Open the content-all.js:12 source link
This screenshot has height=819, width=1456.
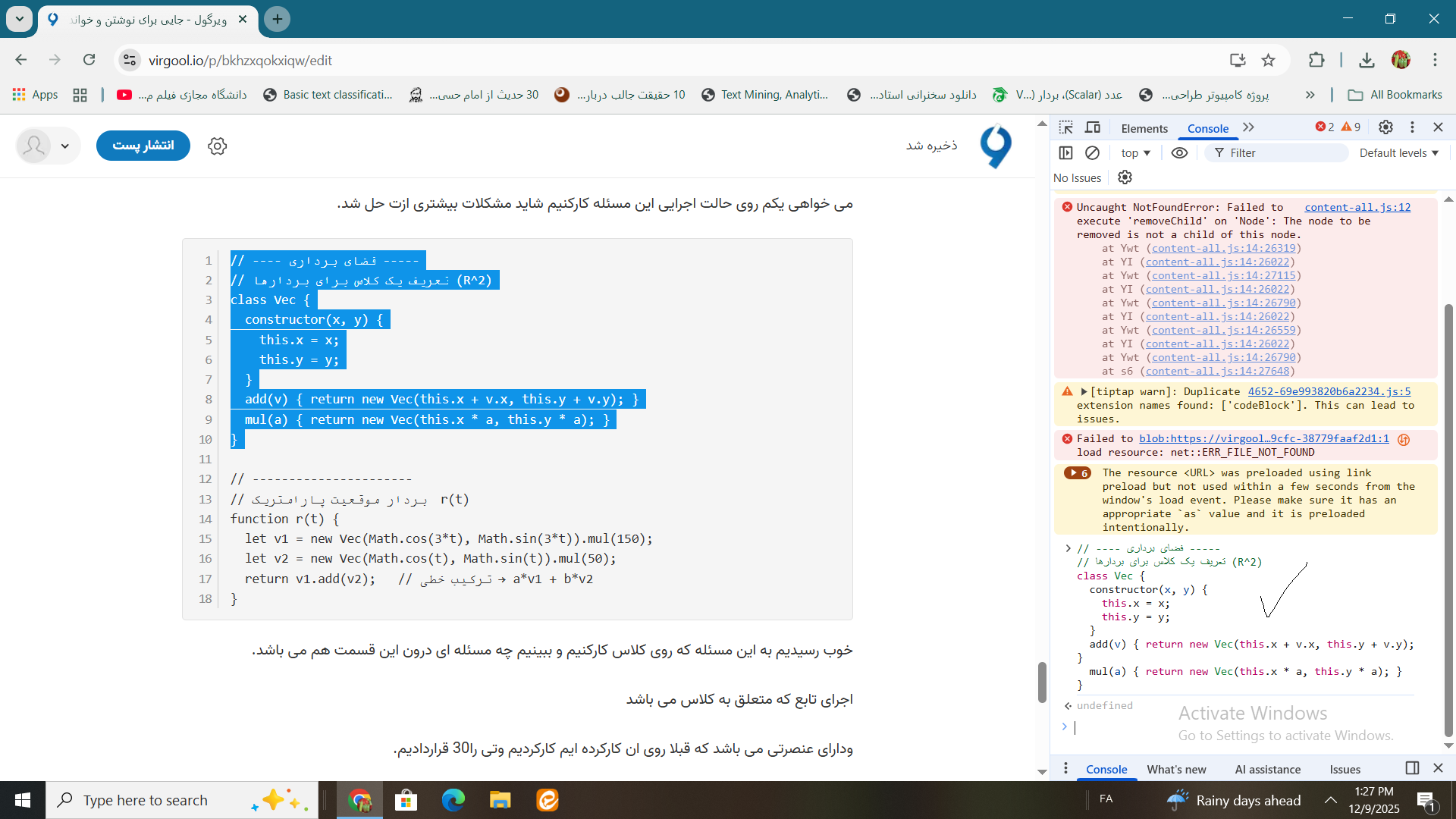tap(1357, 207)
